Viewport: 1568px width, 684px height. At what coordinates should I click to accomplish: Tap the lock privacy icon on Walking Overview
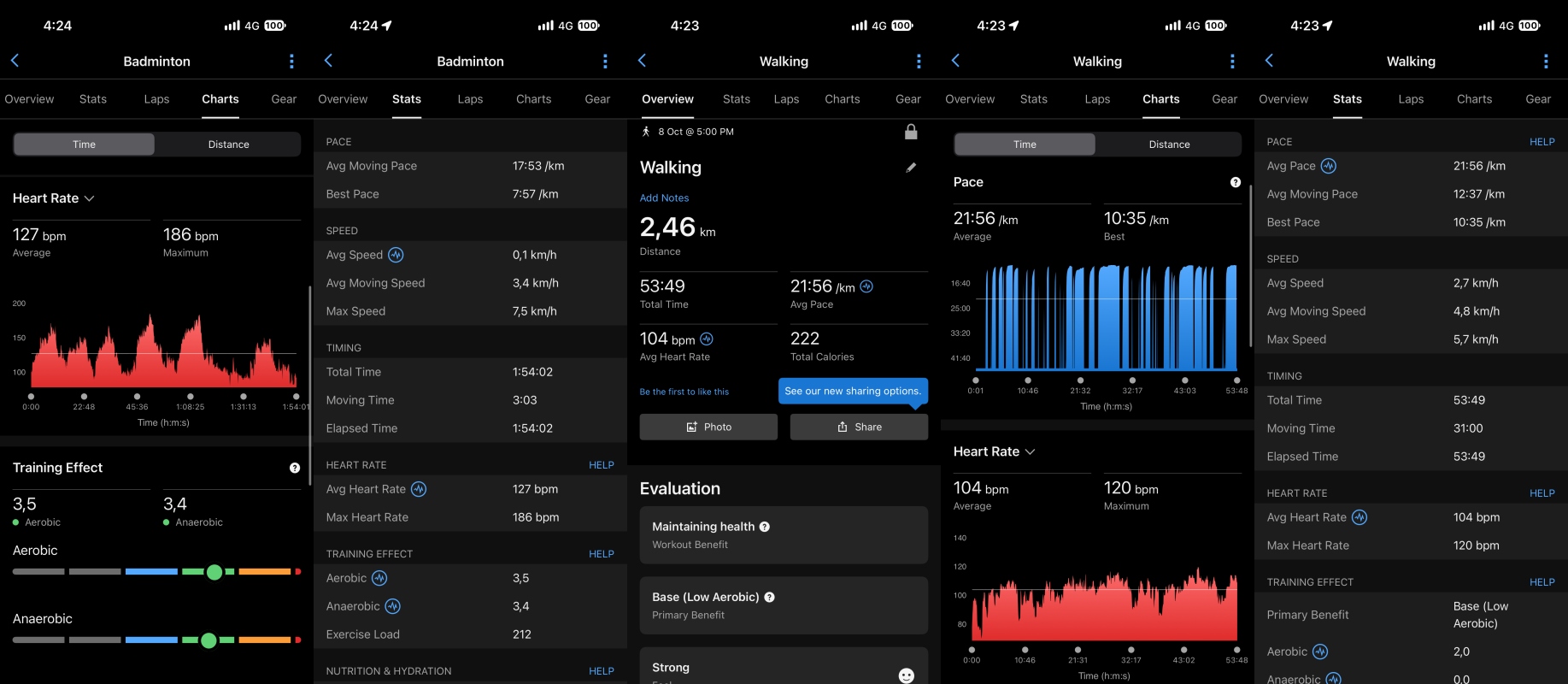pyautogui.click(x=911, y=132)
